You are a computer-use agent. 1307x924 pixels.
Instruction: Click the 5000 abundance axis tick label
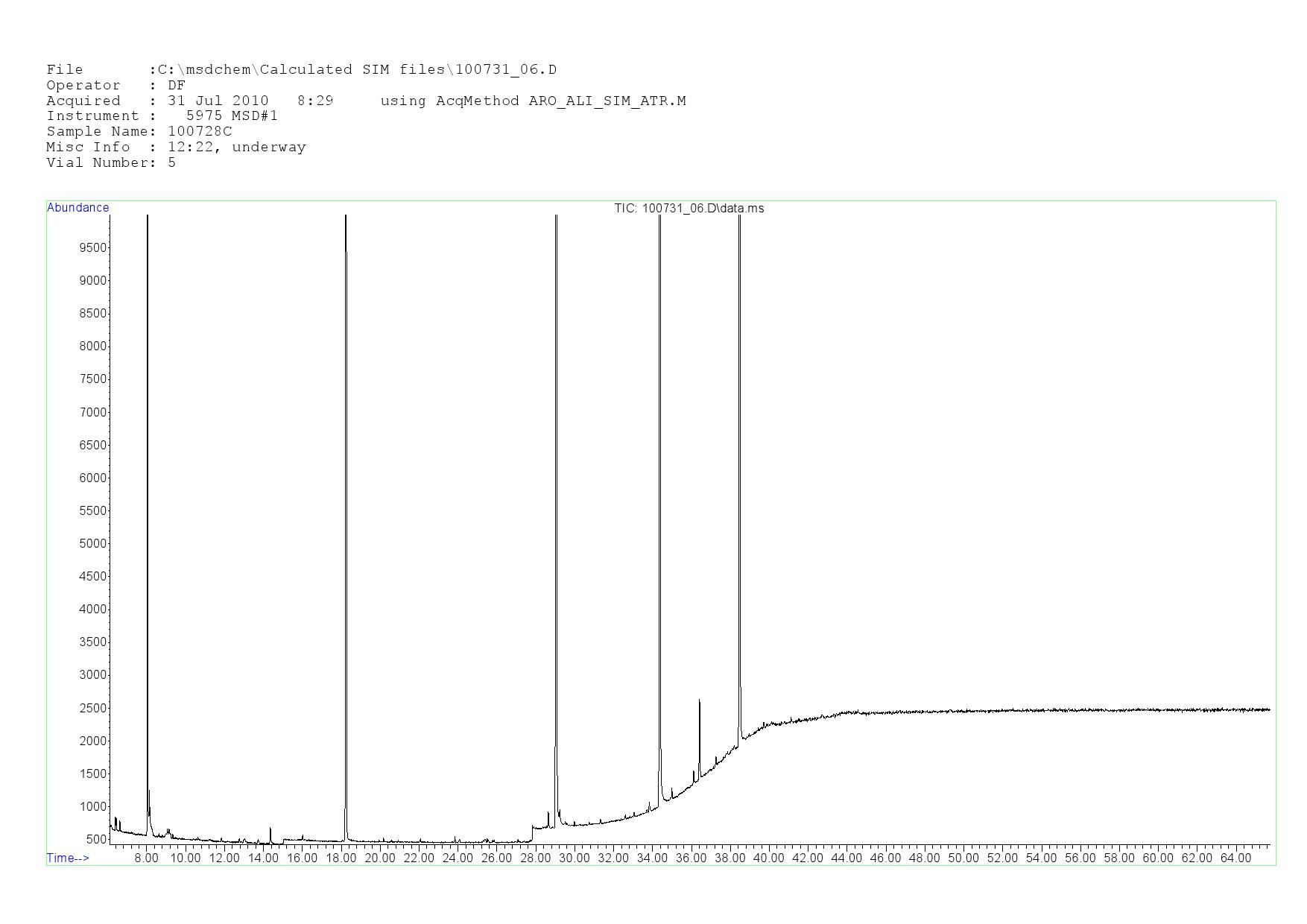[93, 543]
